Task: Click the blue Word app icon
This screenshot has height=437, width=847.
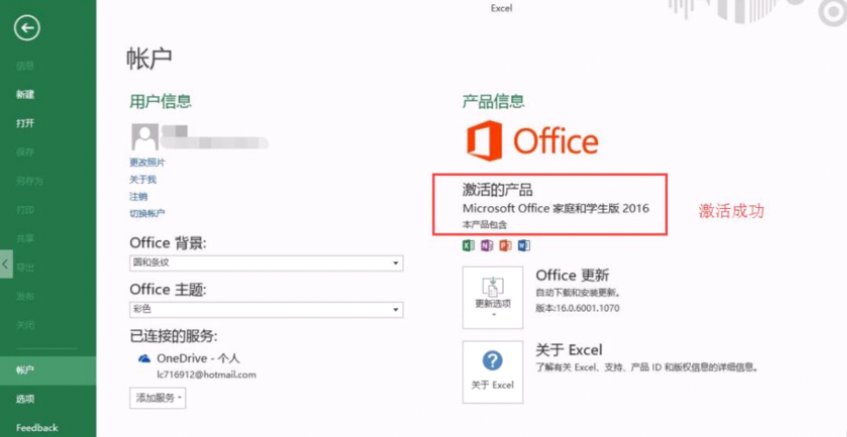Action: 523,246
